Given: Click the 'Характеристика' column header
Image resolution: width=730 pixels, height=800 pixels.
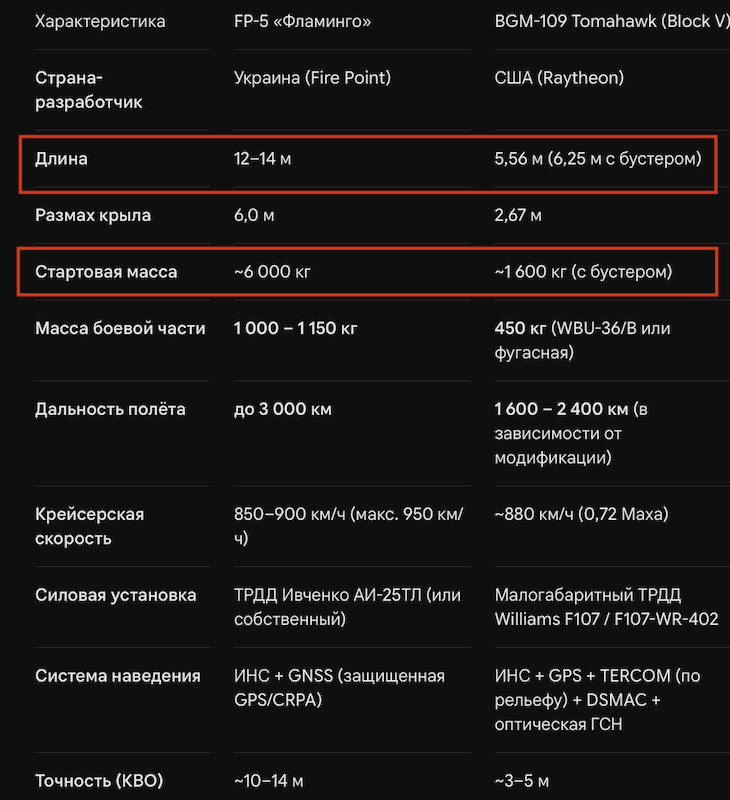Looking at the screenshot, I should pyautogui.click(x=100, y=21).
